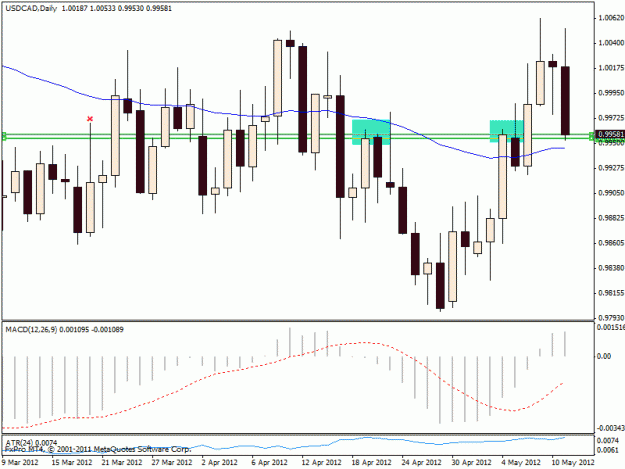This screenshot has width=625, height=469.
Task: Click the highlighted current price label 0.99581
Action: click(x=609, y=135)
